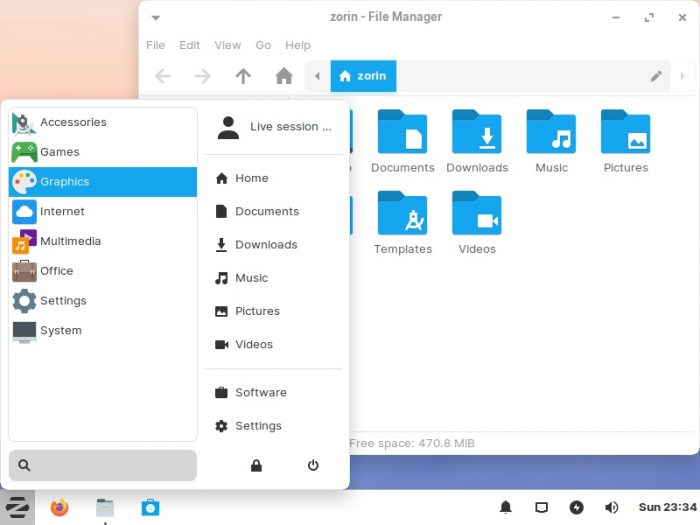Click the lock screen padlock icon
Viewport: 700px width, 525px height.
(x=257, y=465)
